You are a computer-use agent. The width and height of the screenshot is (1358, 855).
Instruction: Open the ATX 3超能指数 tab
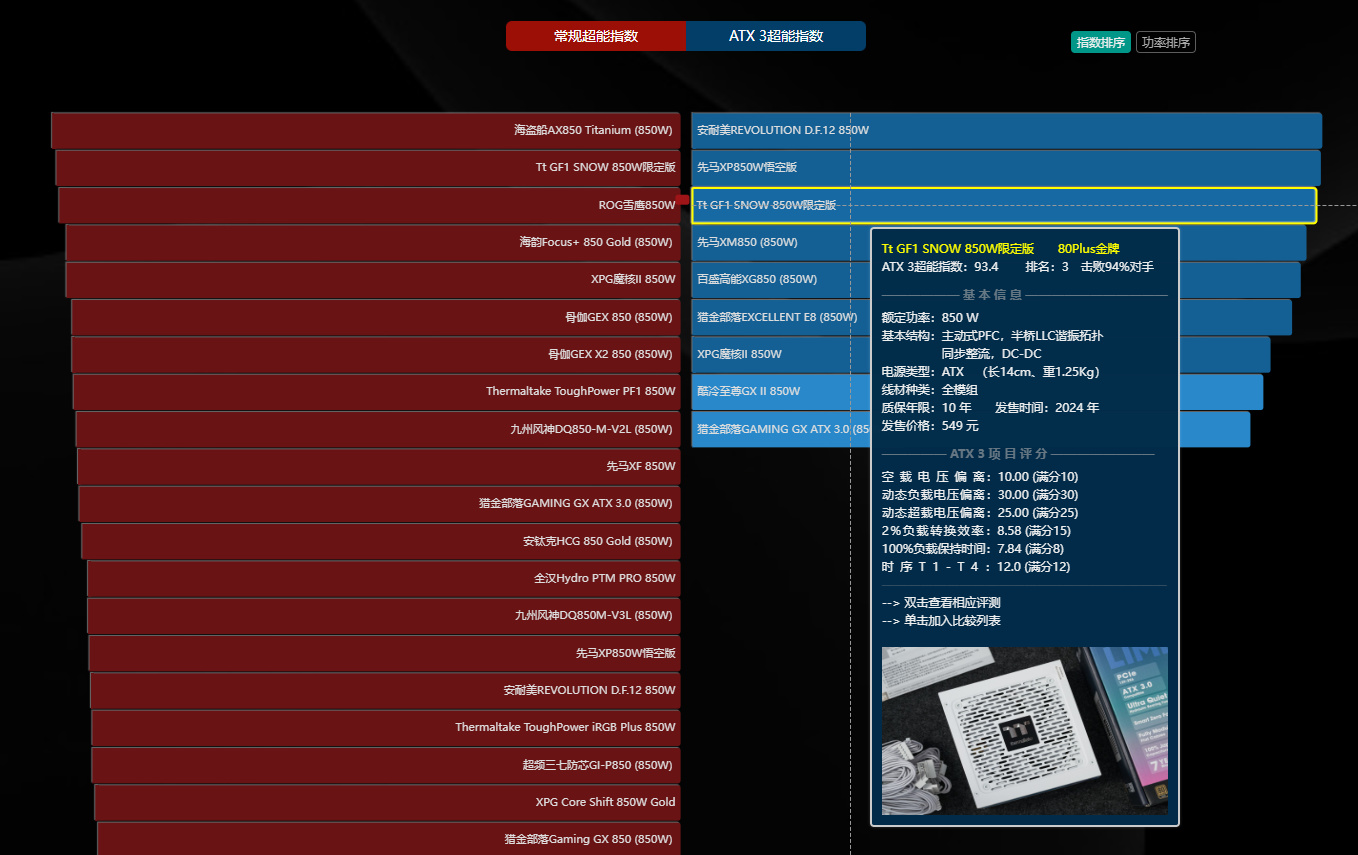tap(776, 36)
